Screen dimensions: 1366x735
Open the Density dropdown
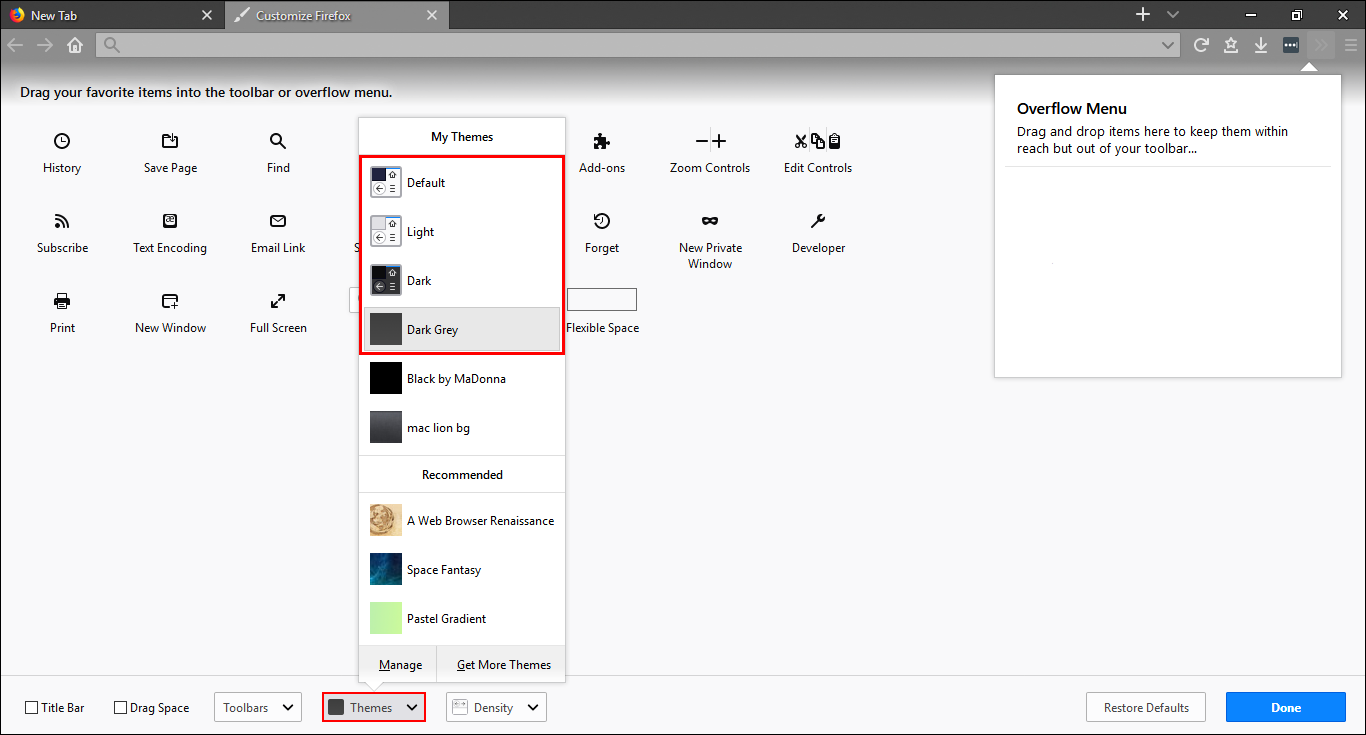click(x=496, y=707)
